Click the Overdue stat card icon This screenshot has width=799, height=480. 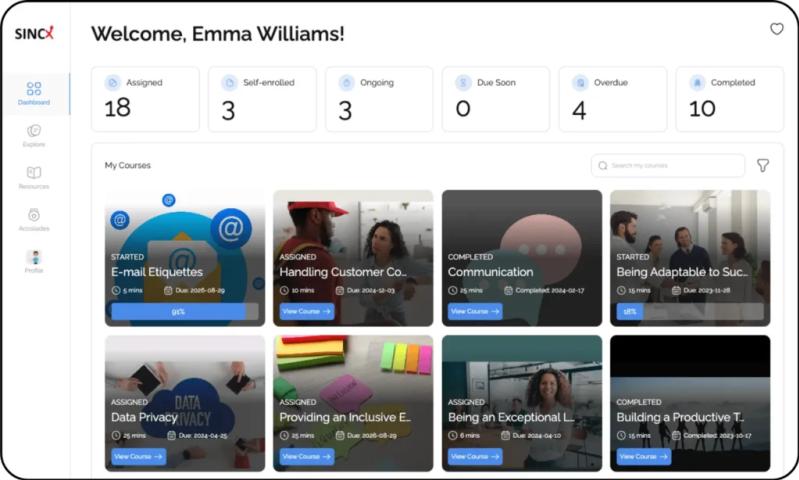[580, 83]
